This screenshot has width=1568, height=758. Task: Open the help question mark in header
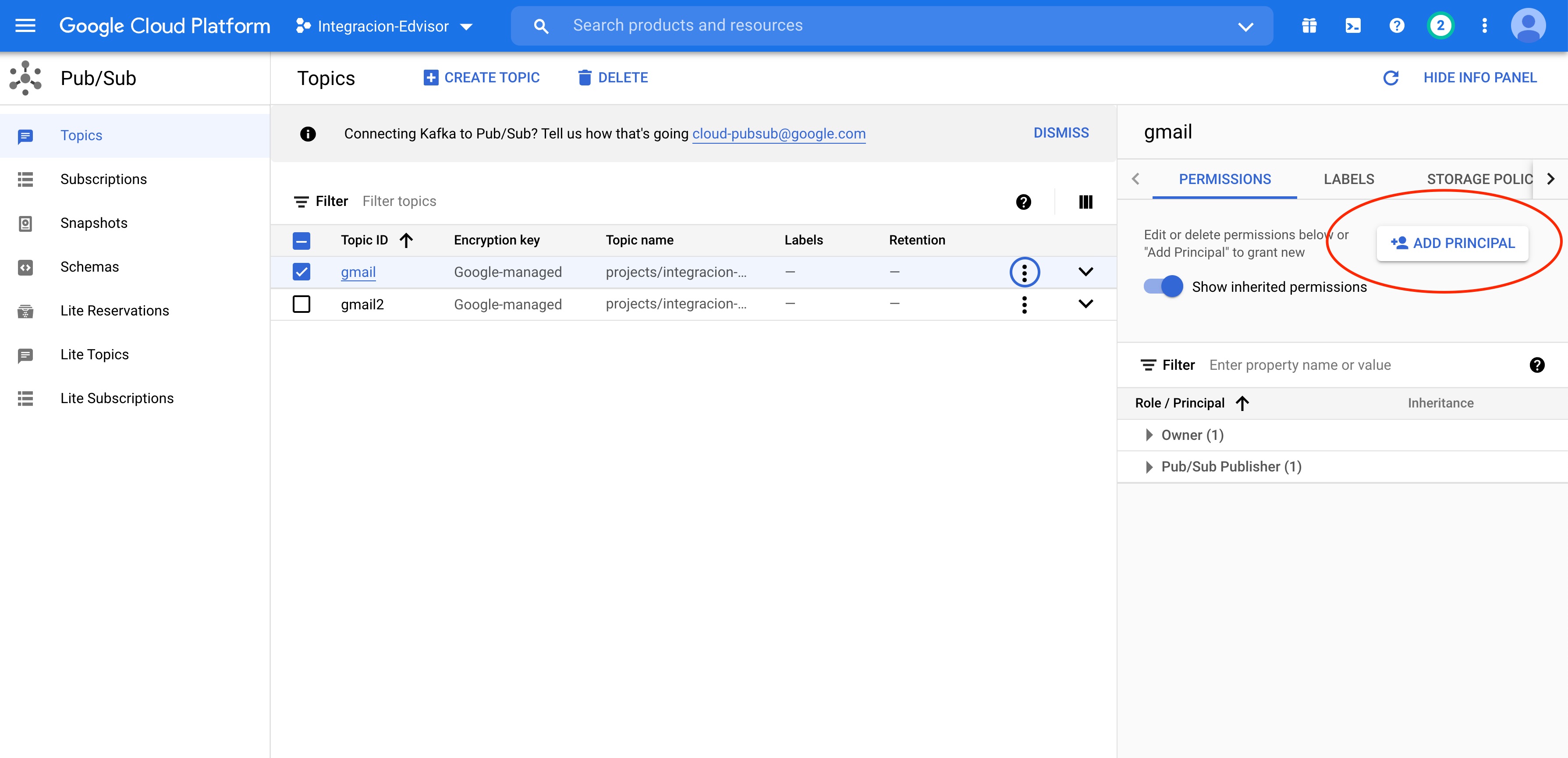click(x=1396, y=25)
